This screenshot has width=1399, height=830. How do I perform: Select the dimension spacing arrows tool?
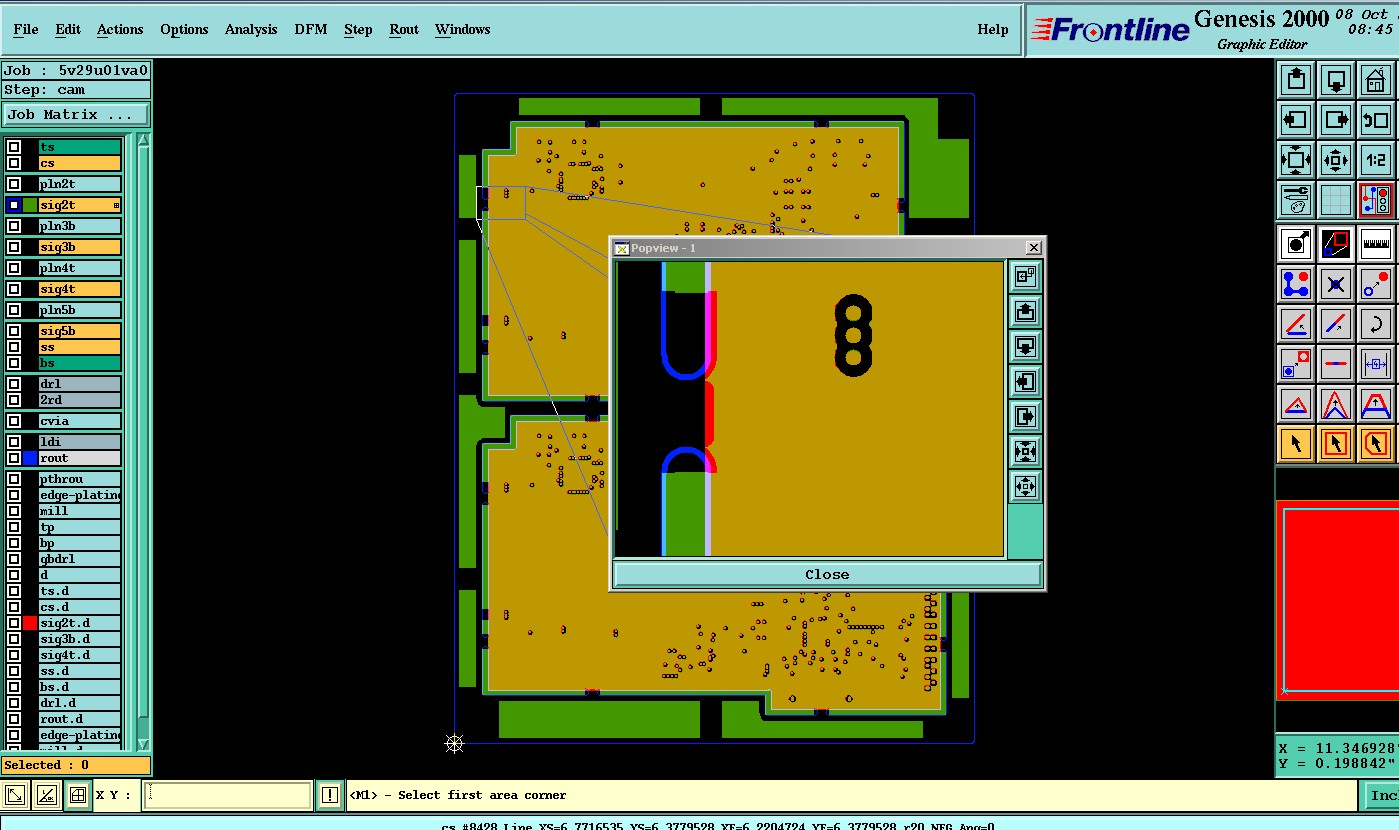point(1376,364)
